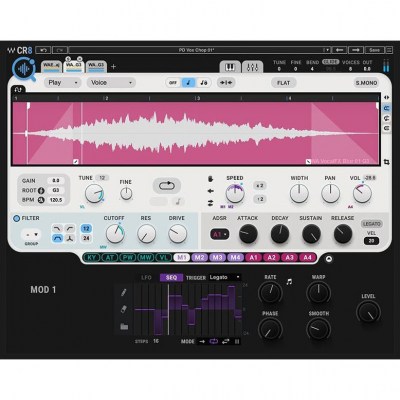Select the 24 dB filter slope
The width and height of the screenshot is (400, 400).
tap(86, 238)
